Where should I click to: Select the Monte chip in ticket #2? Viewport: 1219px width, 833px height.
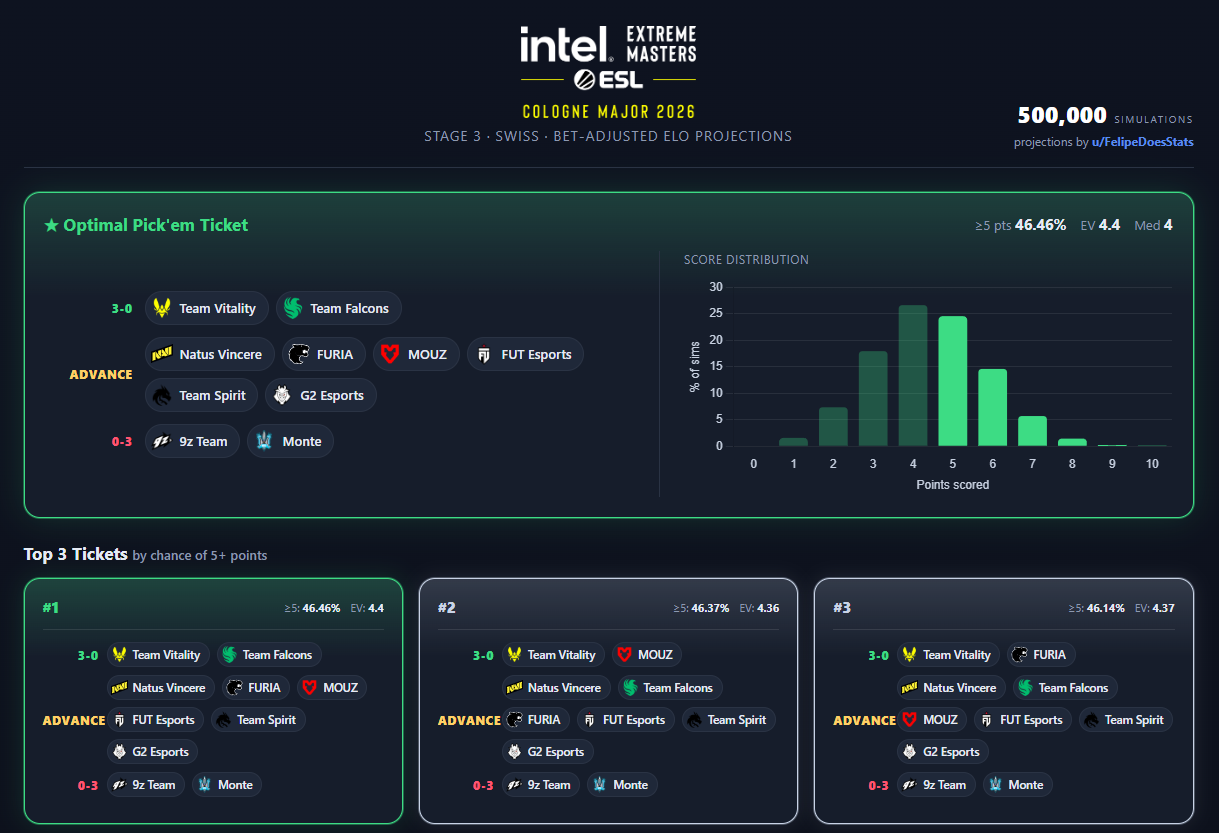pos(622,785)
